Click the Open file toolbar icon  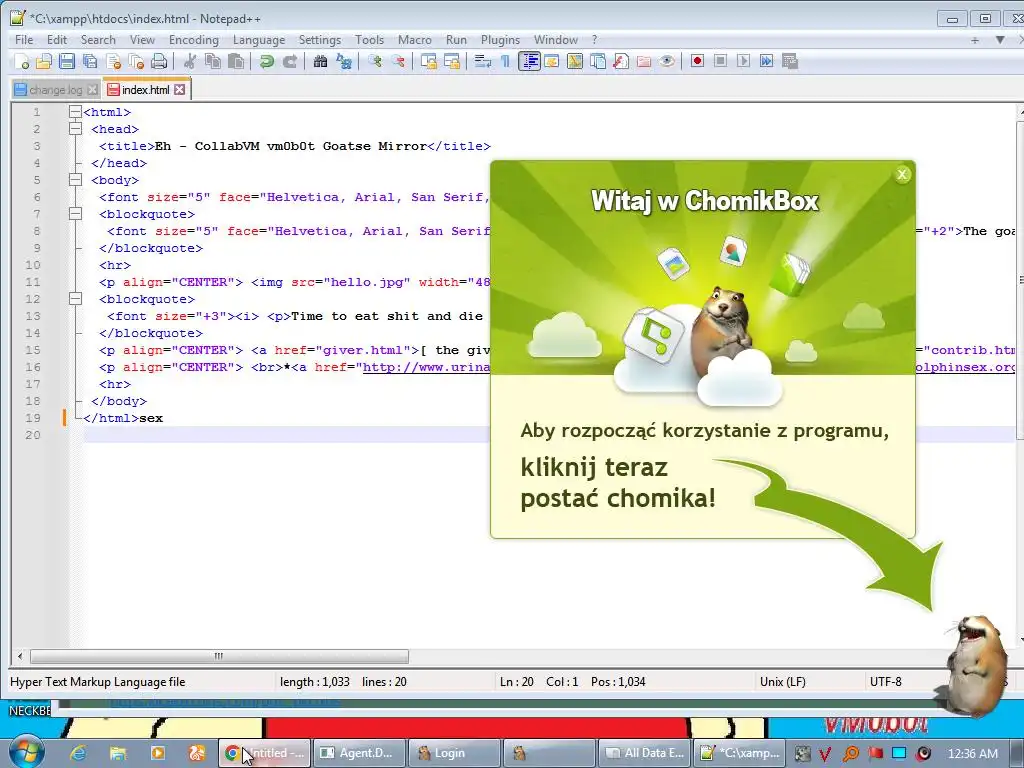click(x=44, y=61)
